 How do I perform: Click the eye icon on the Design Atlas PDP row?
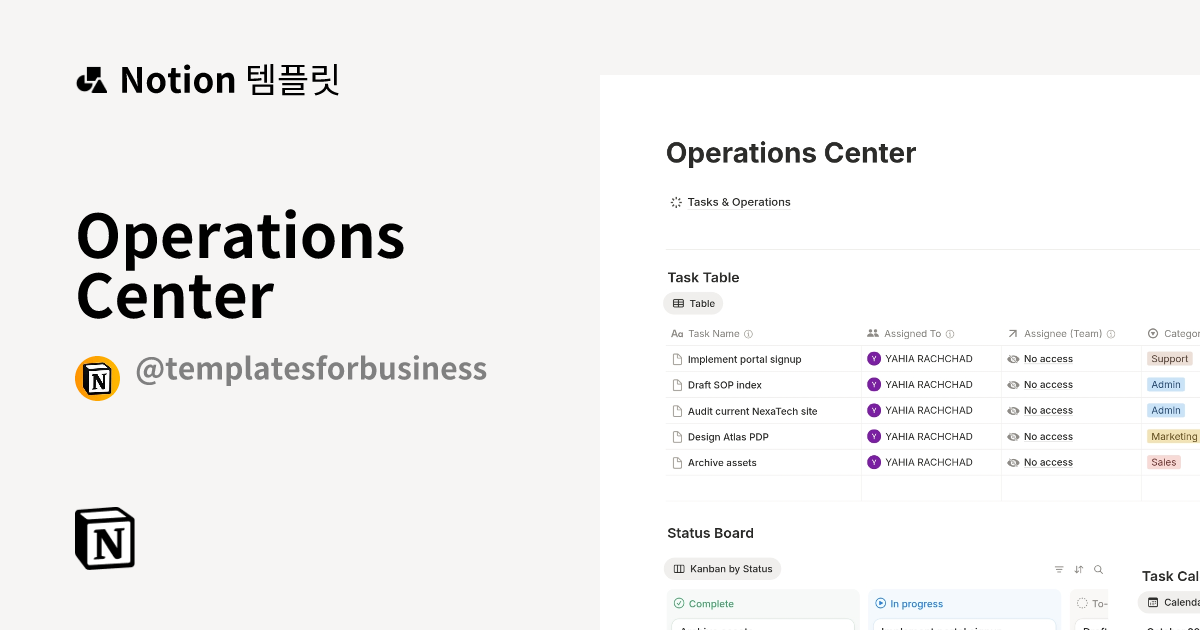1013,436
